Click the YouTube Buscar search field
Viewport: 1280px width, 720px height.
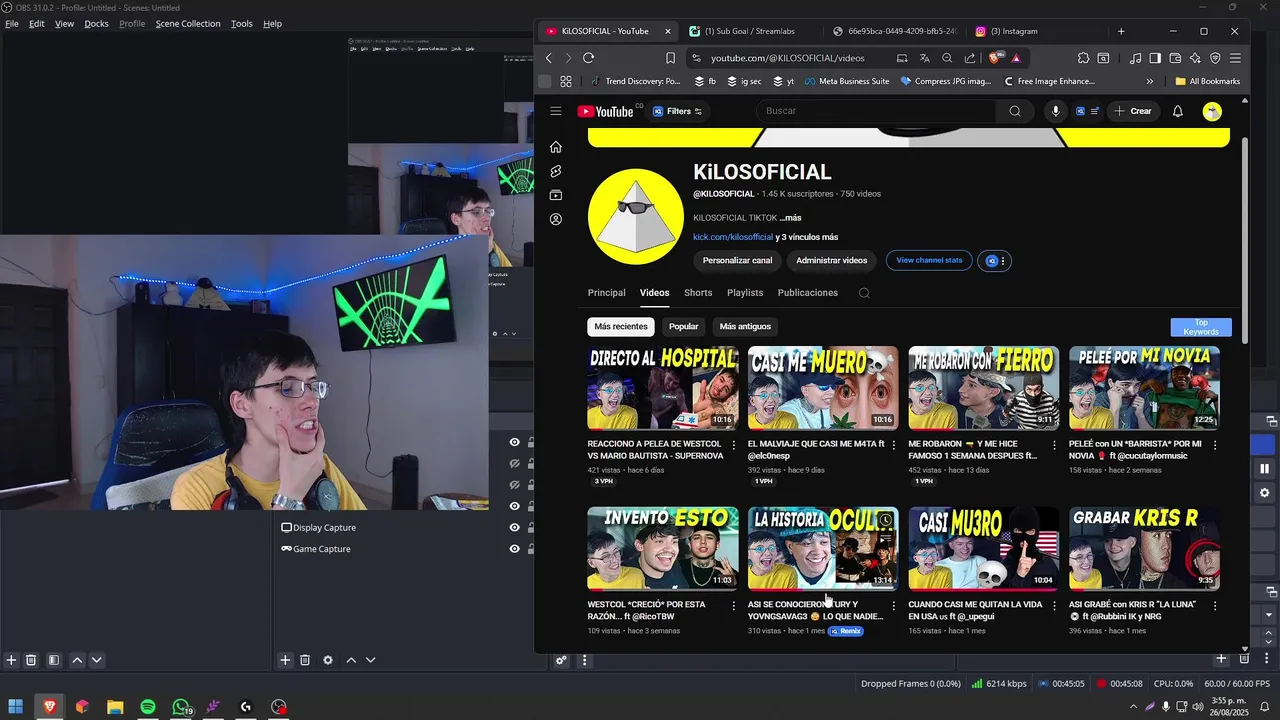coord(877,111)
